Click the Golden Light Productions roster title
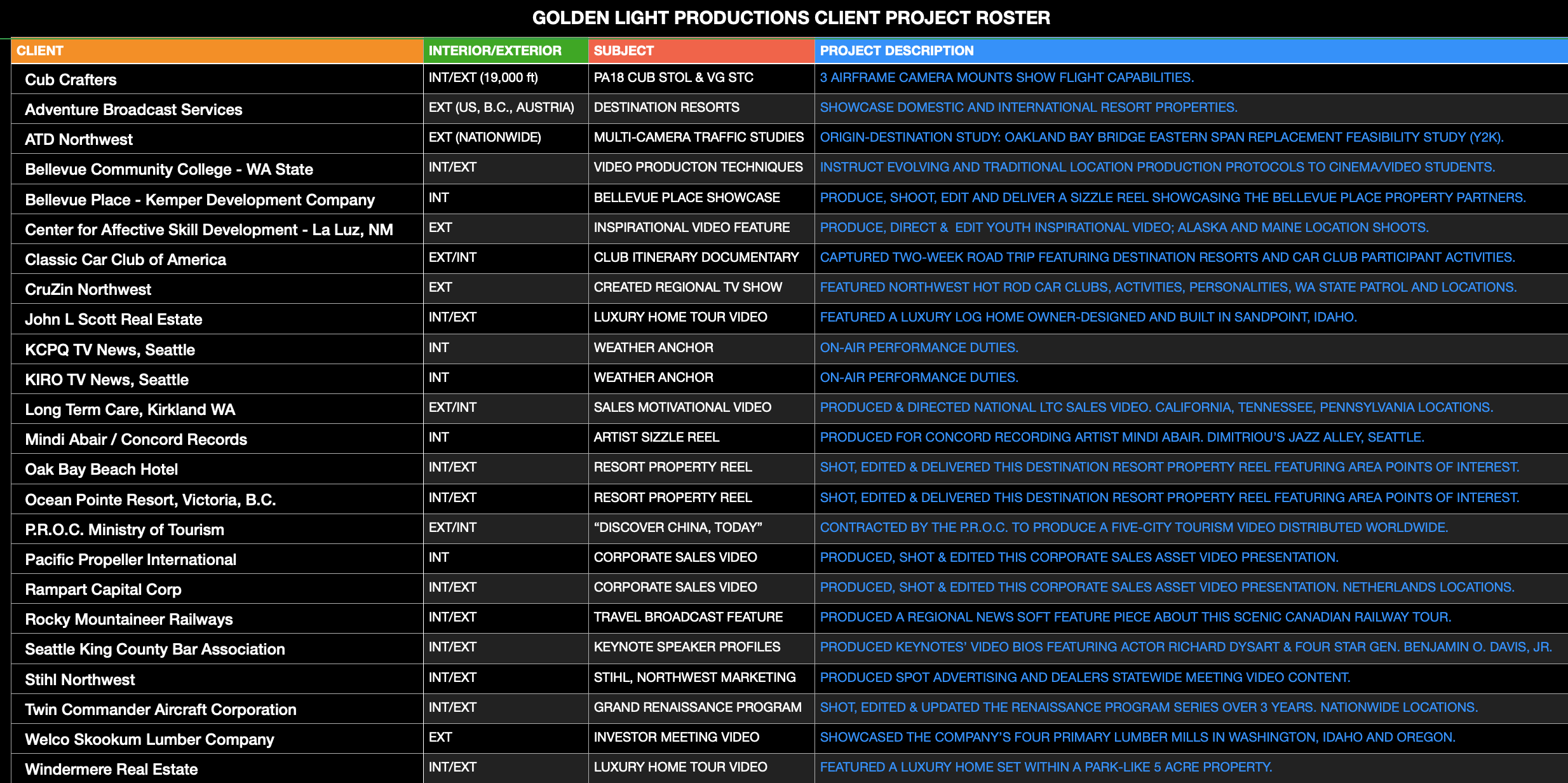This screenshot has height=783, width=1568. 790,18
